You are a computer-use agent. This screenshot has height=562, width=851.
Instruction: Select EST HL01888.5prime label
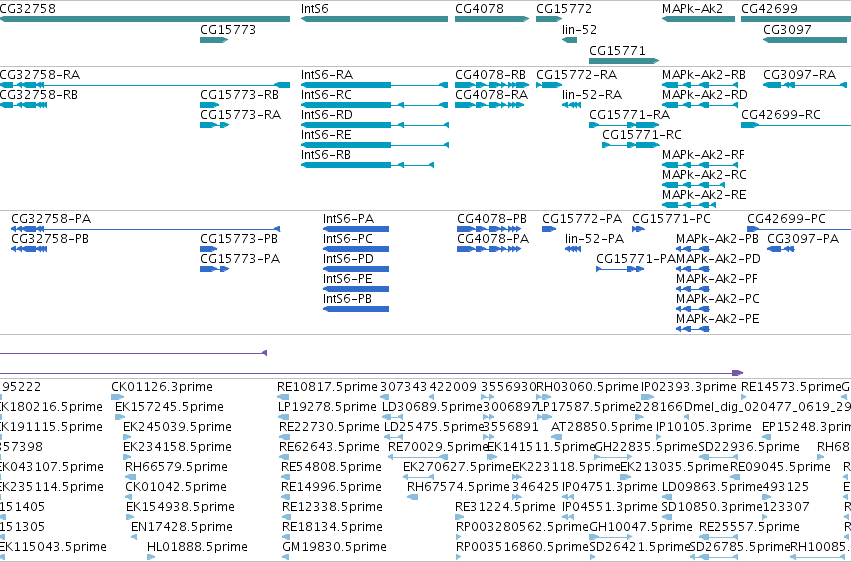tap(197, 546)
